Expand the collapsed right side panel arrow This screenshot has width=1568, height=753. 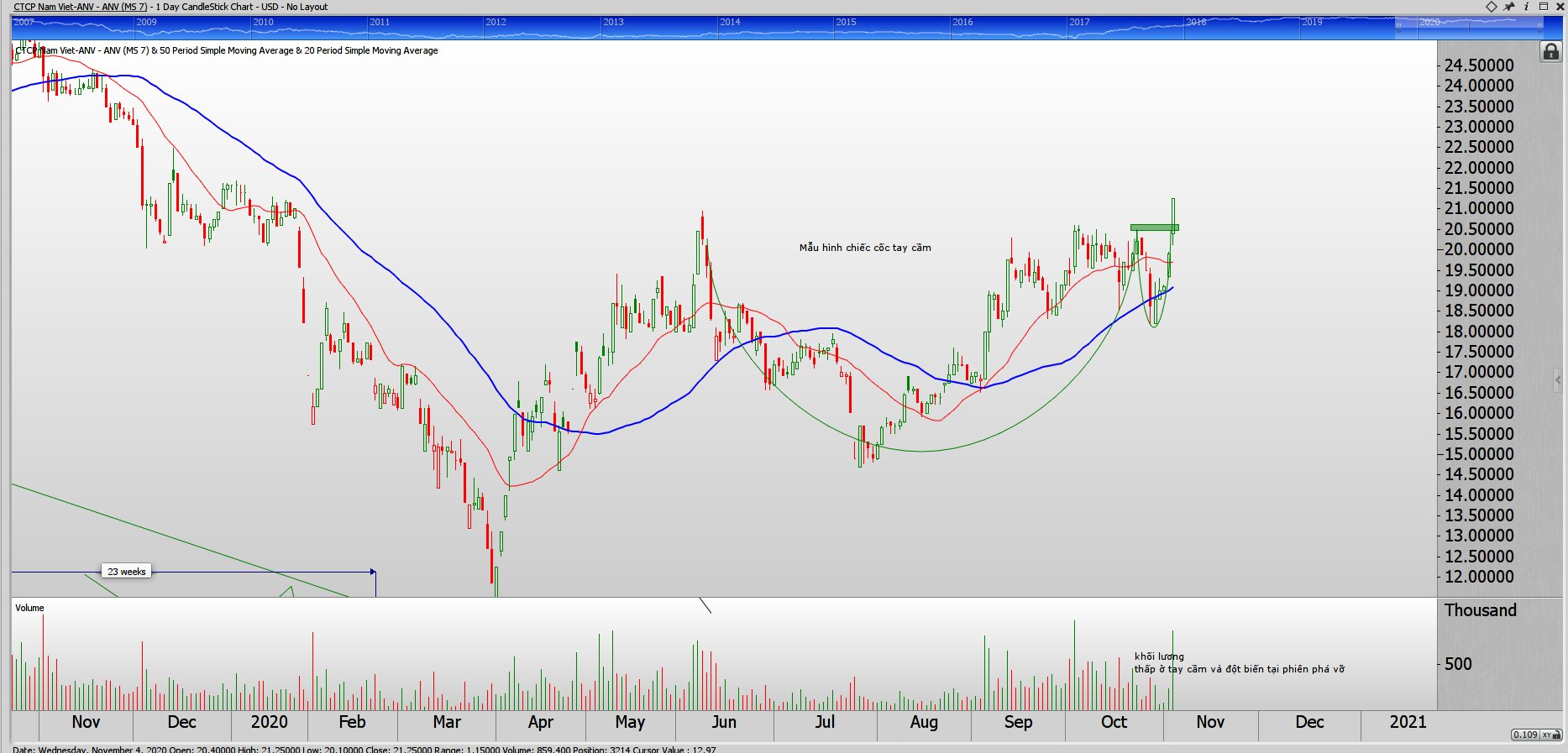tap(1559, 380)
